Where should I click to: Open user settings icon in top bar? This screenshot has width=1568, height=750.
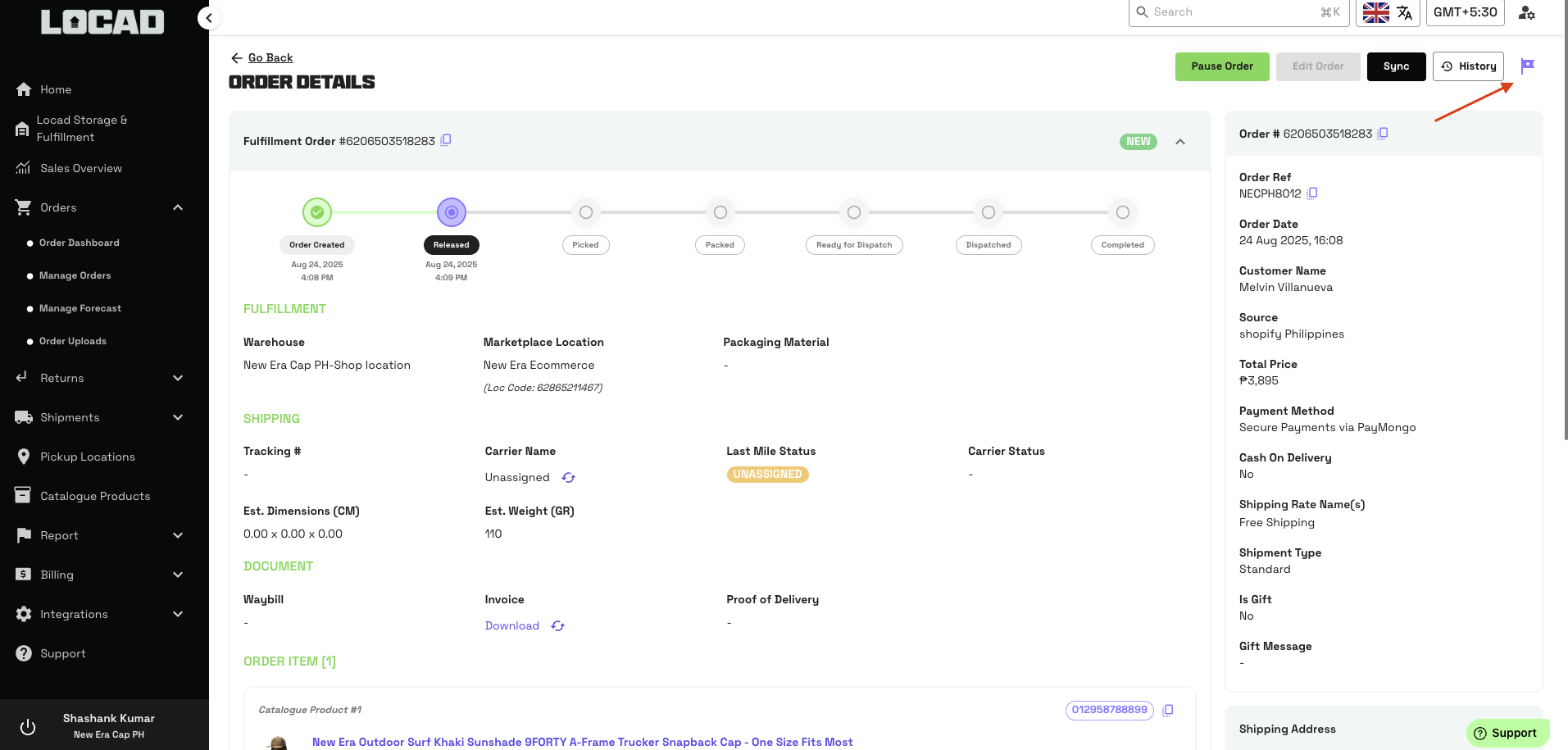coord(1526,12)
